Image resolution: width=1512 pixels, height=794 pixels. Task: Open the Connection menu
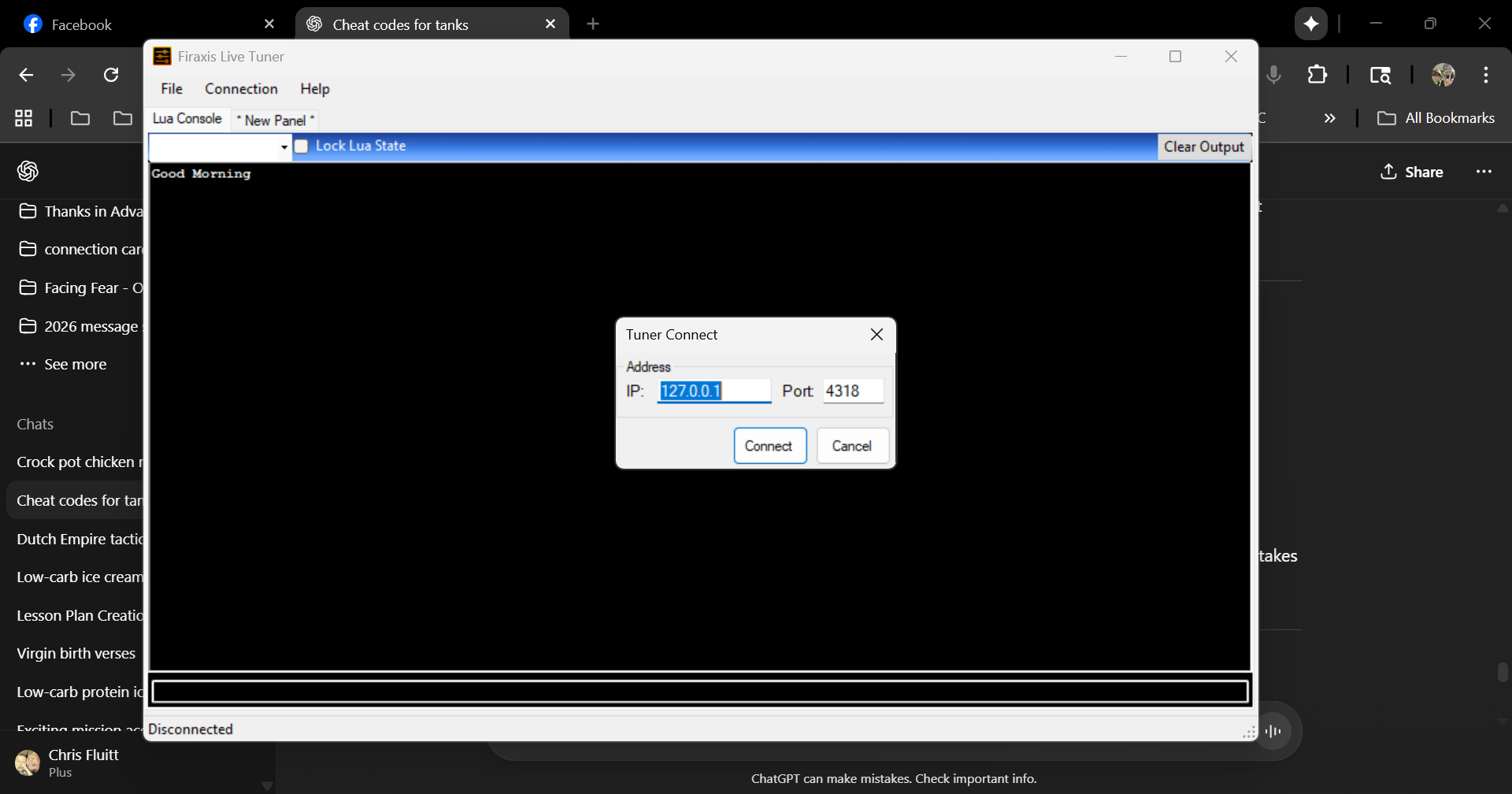tap(241, 89)
